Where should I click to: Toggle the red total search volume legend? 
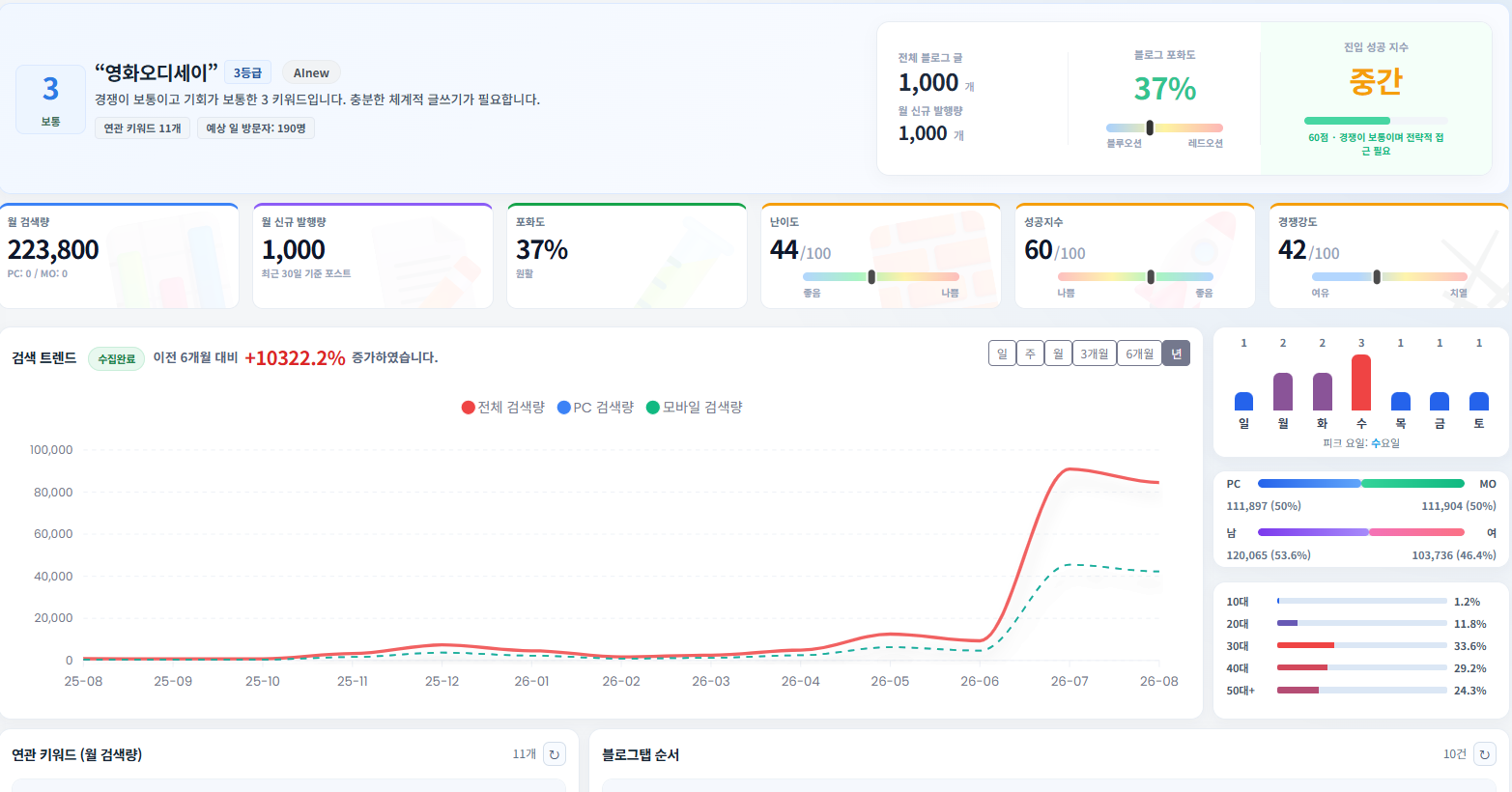[503, 408]
